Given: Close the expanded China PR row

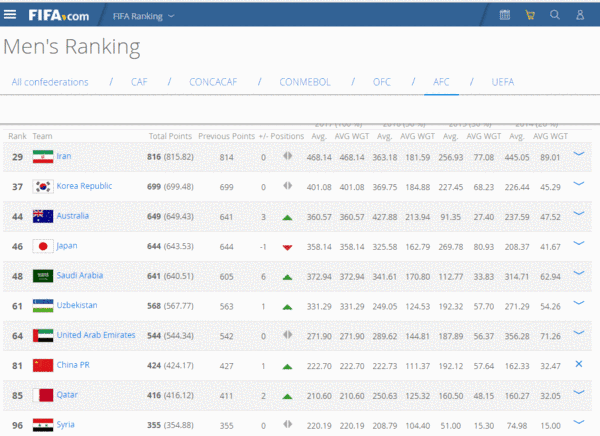Looking at the screenshot, I should (x=579, y=364).
